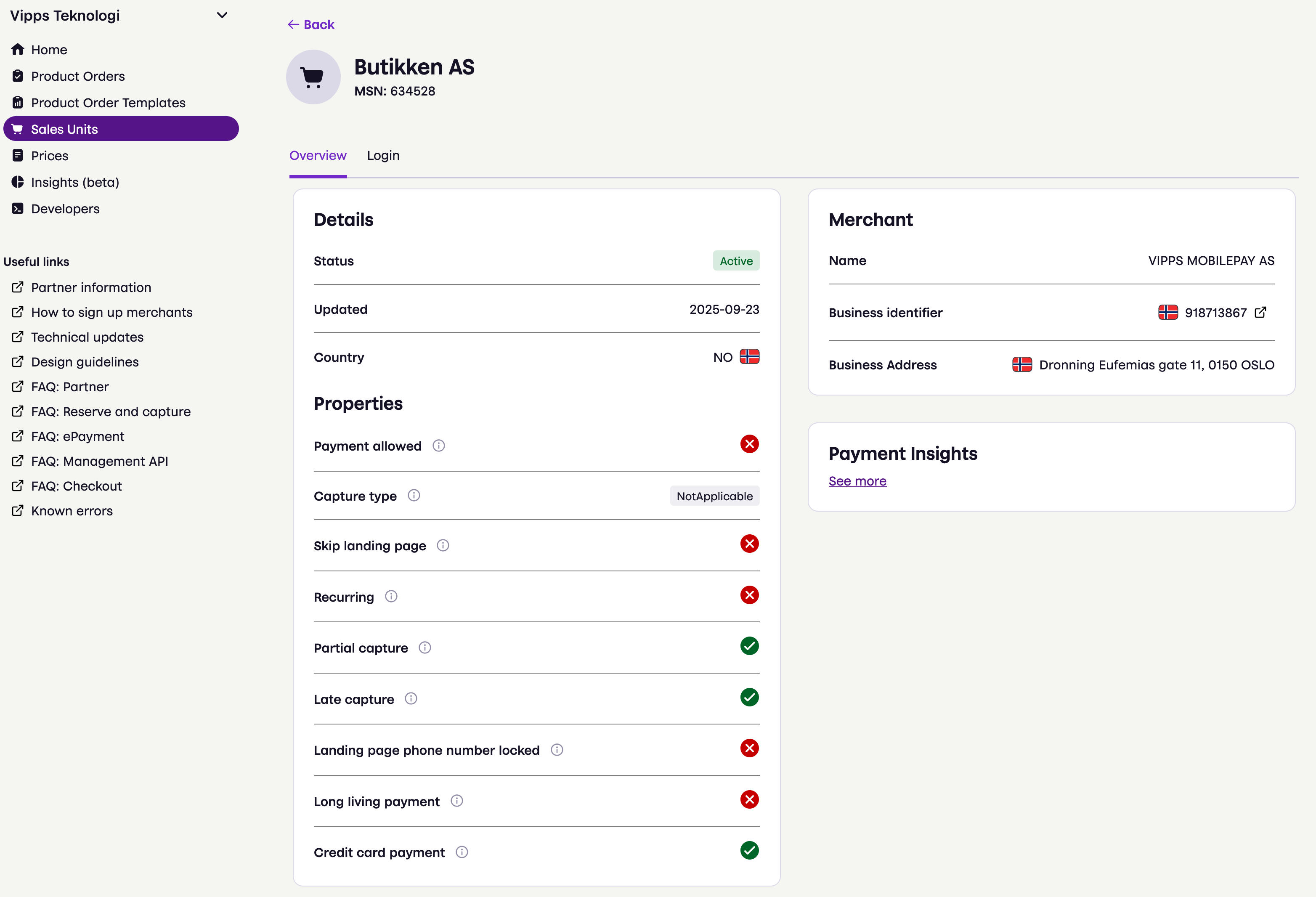Expand the Vipps Teknologi organization dropdown
The width and height of the screenshot is (1316, 897).
click(222, 15)
